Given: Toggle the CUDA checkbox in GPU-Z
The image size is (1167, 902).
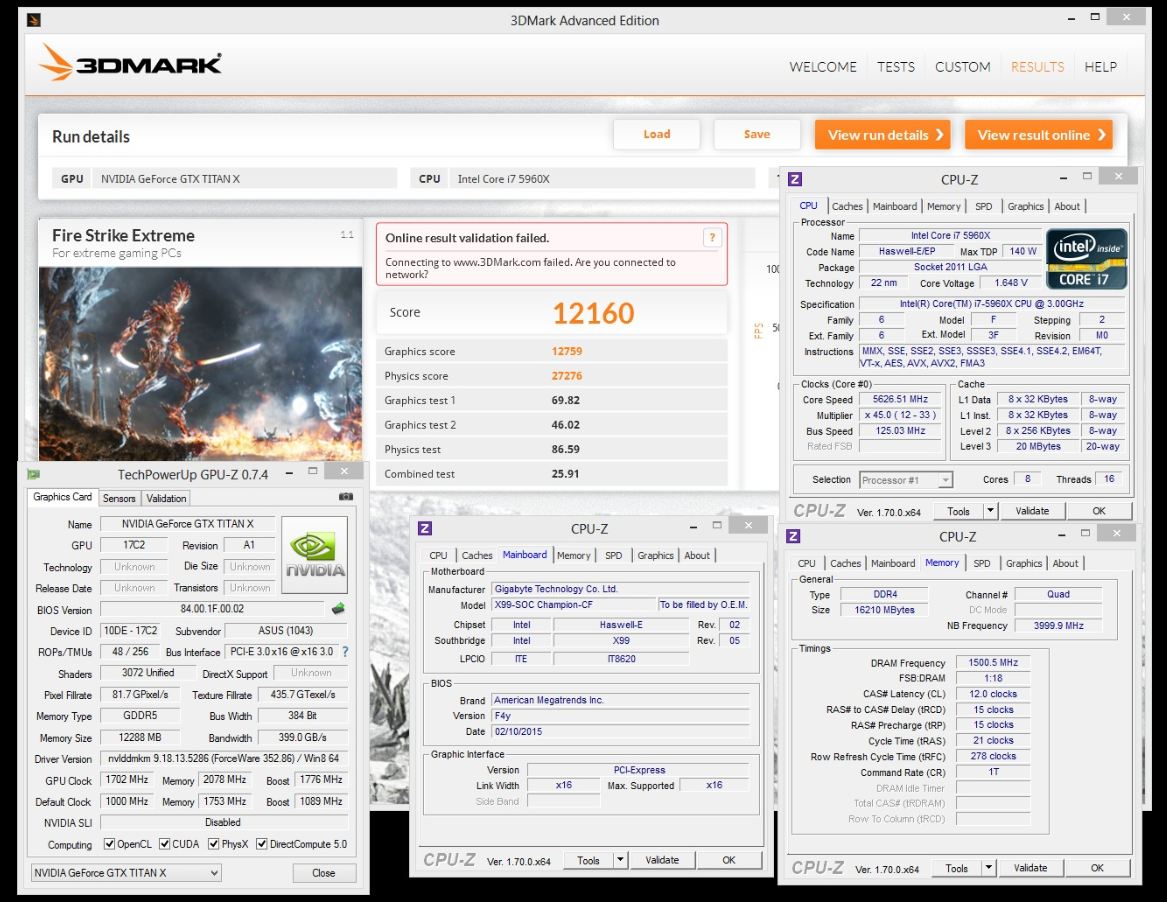Looking at the screenshot, I should (x=164, y=844).
